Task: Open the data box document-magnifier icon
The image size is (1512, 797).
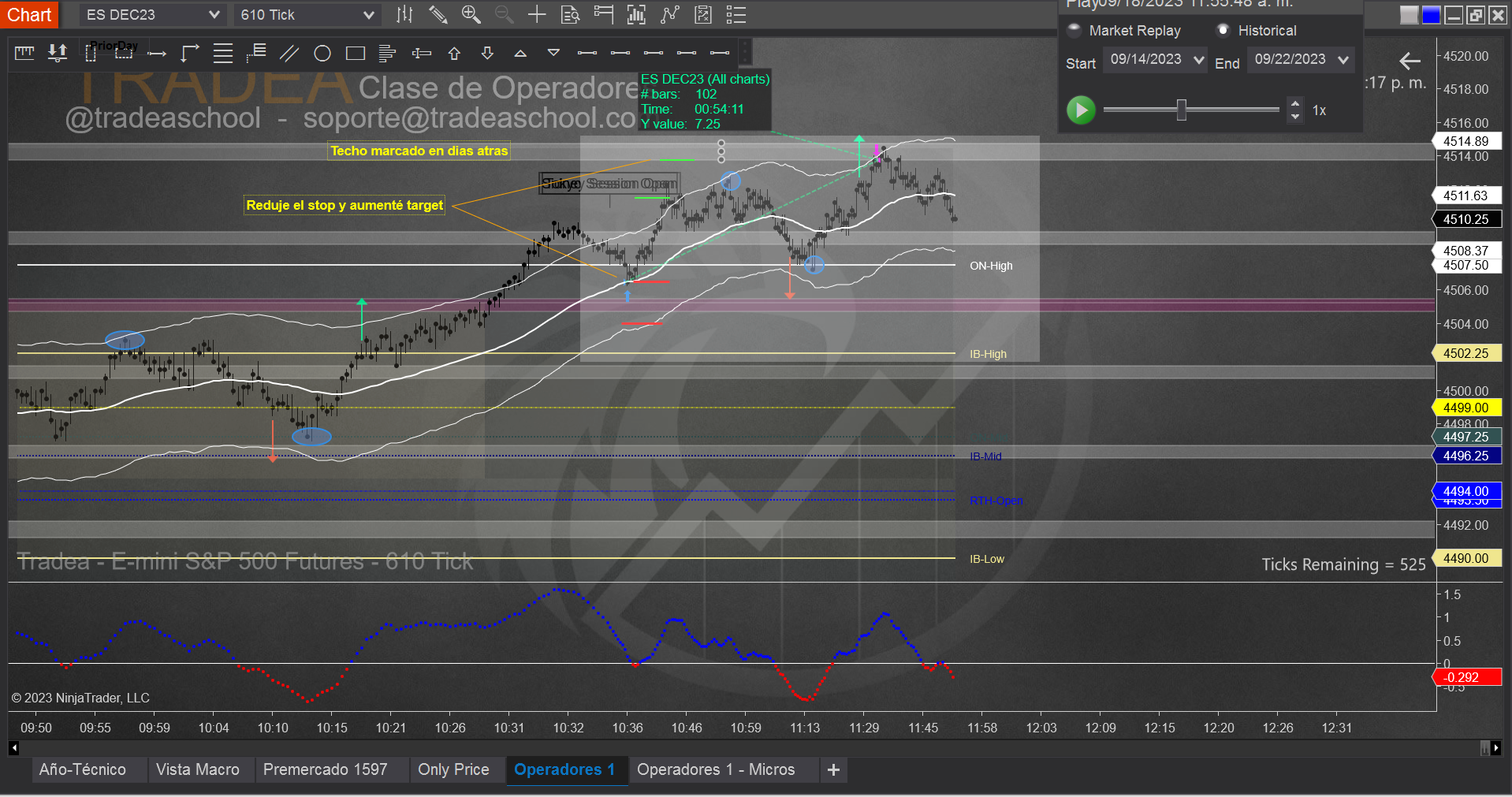Action: coord(570,14)
